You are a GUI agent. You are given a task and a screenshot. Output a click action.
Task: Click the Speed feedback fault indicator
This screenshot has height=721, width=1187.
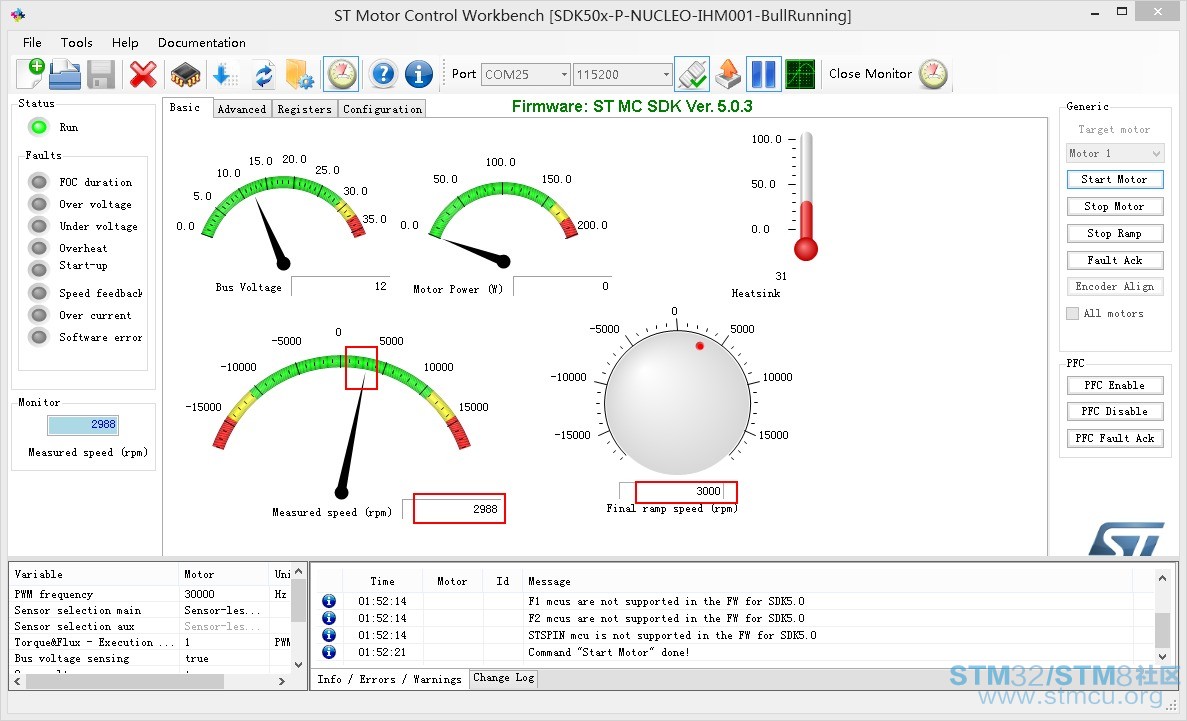tap(39, 292)
